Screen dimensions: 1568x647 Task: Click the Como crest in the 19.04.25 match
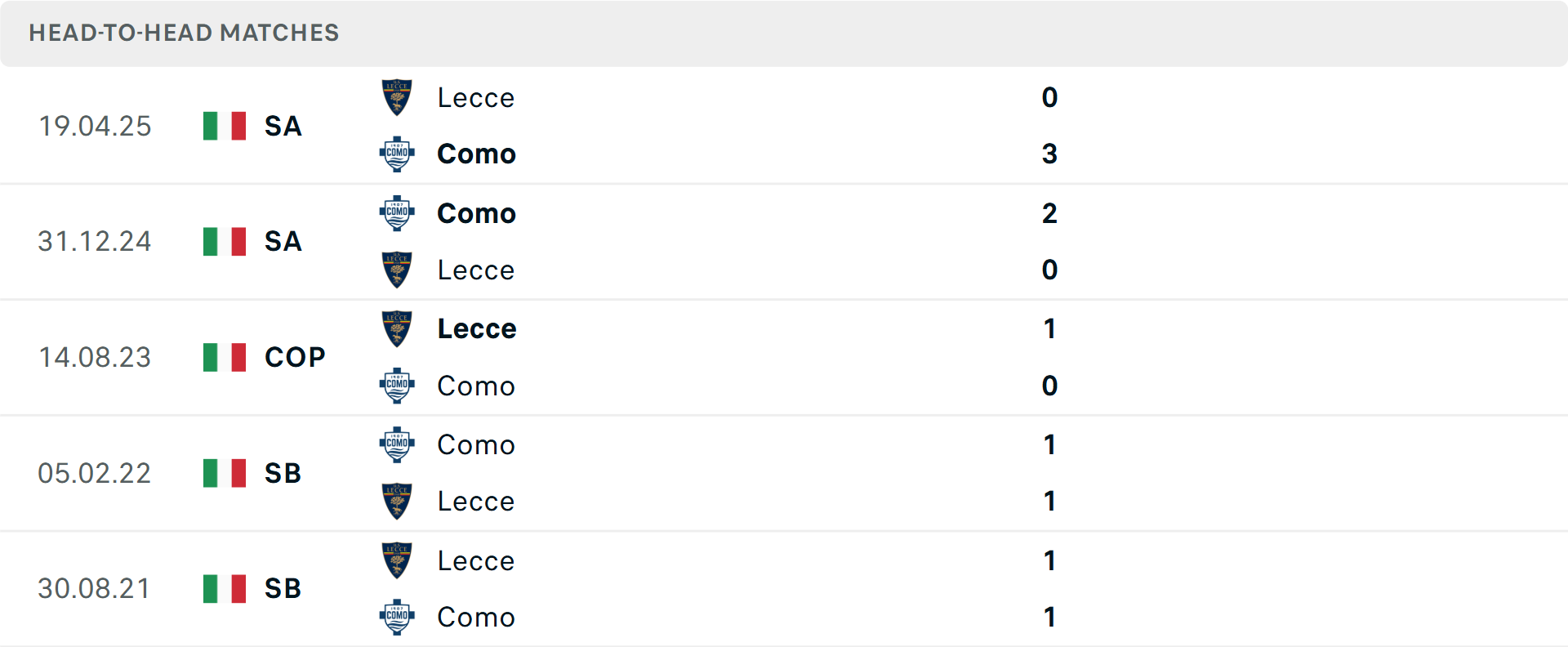397,154
